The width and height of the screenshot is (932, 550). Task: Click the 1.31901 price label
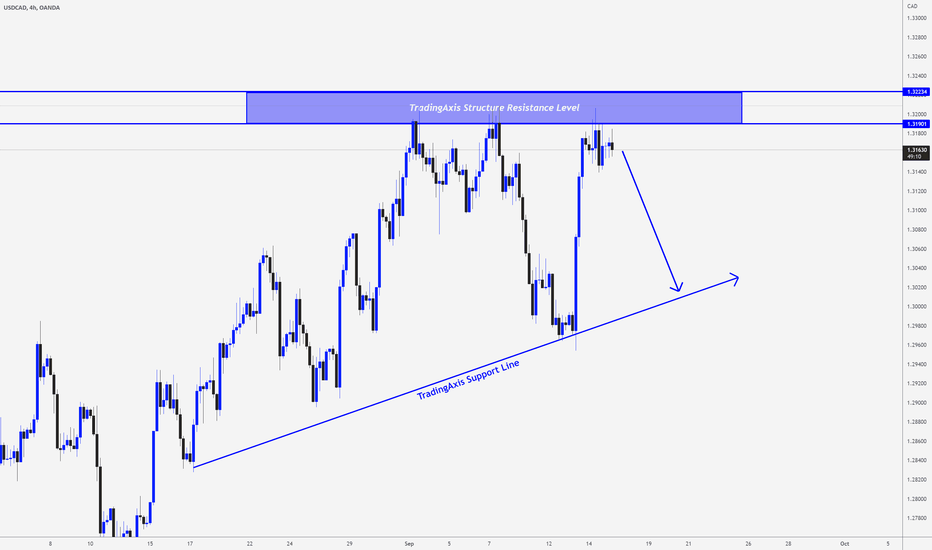(x=916, y=124)
